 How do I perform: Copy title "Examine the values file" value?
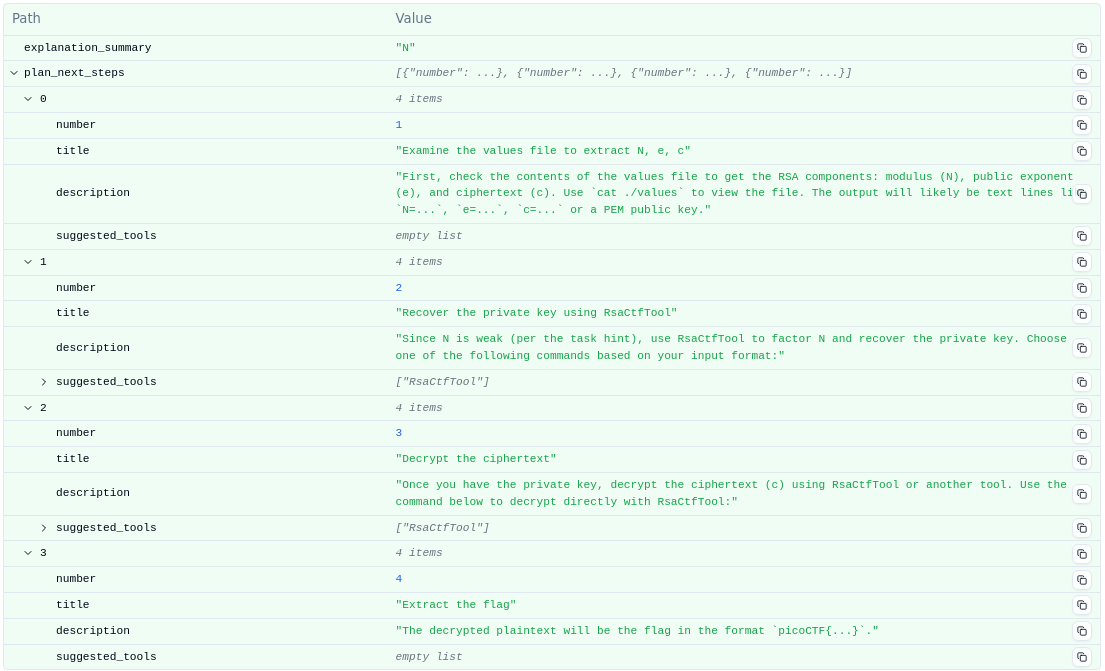[x=1081, y=151]
